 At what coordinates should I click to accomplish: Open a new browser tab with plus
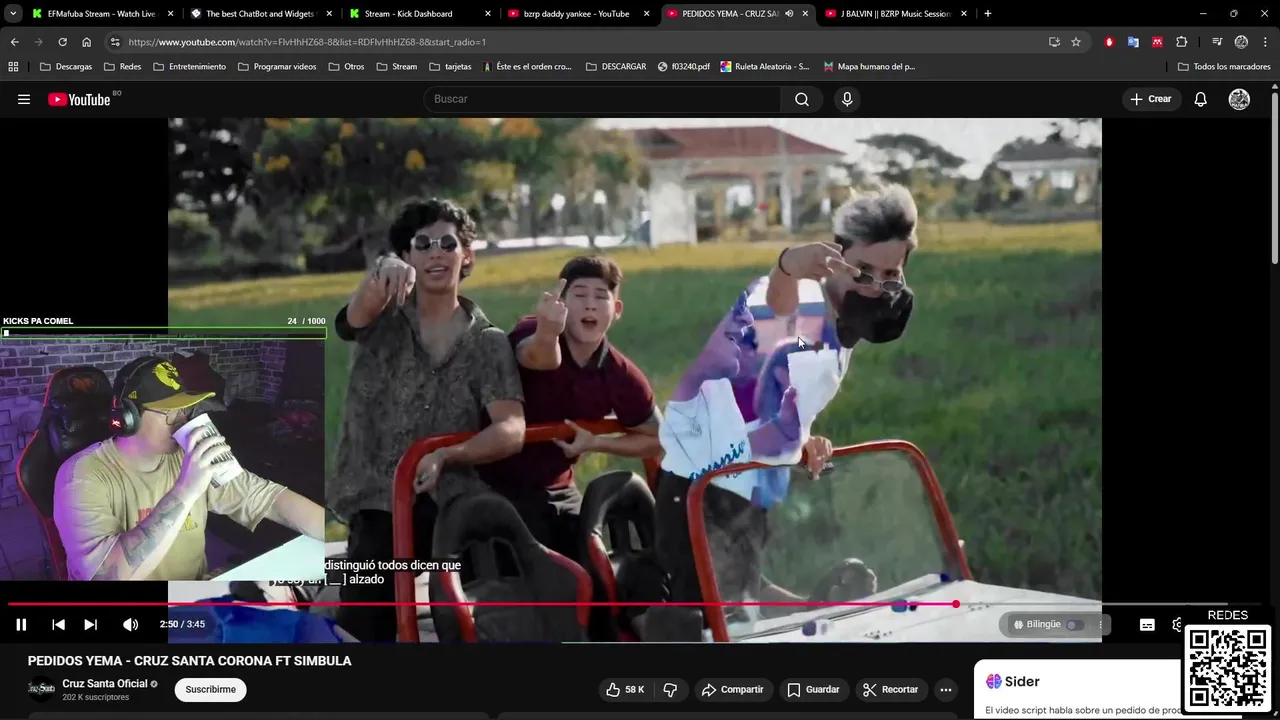pos(987,14)
